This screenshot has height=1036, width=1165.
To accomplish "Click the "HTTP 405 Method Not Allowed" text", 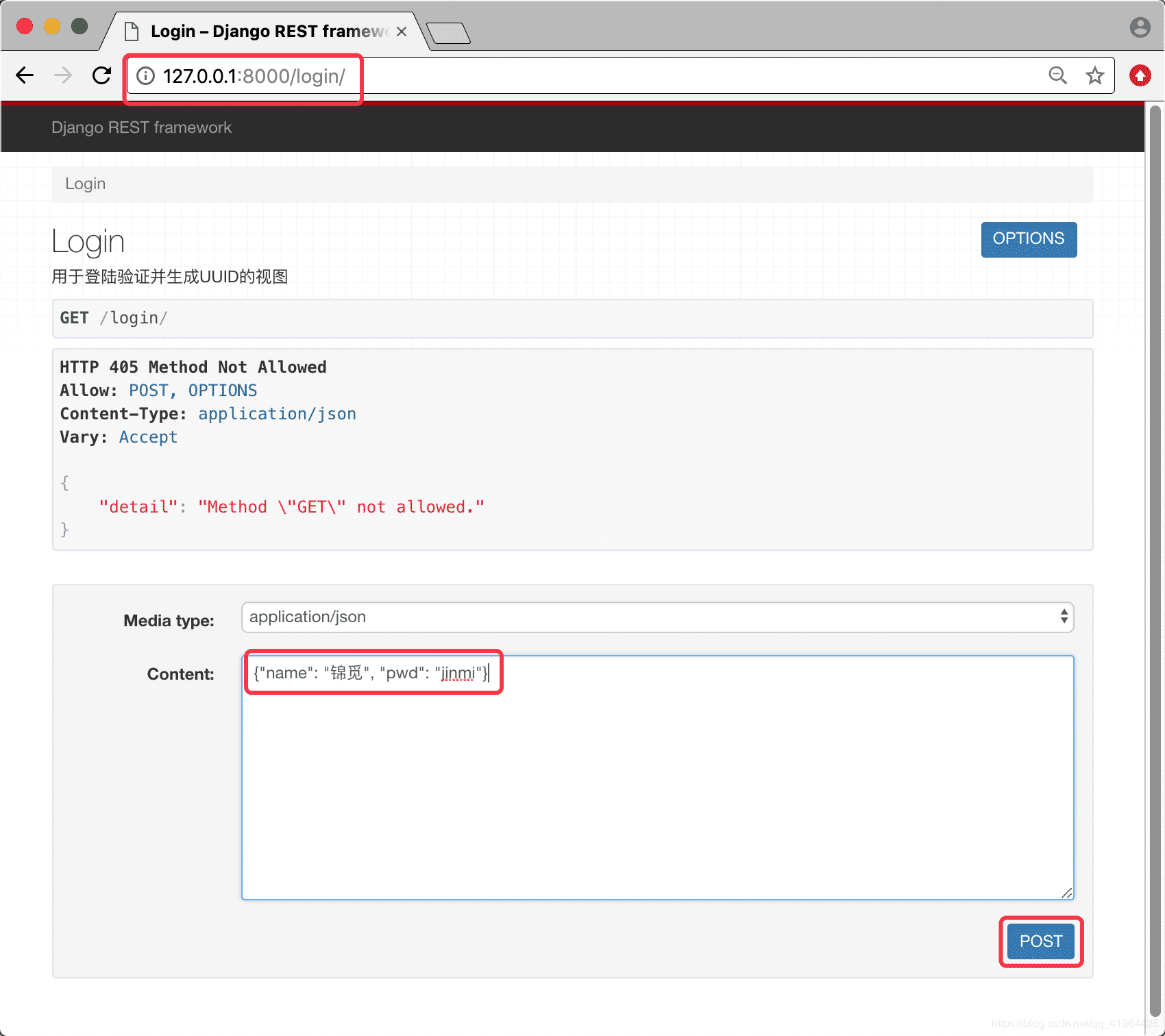I will coord(193,367).
